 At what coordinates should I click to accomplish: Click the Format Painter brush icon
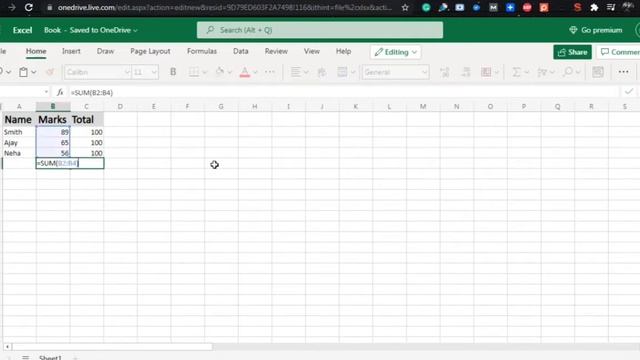50,72
